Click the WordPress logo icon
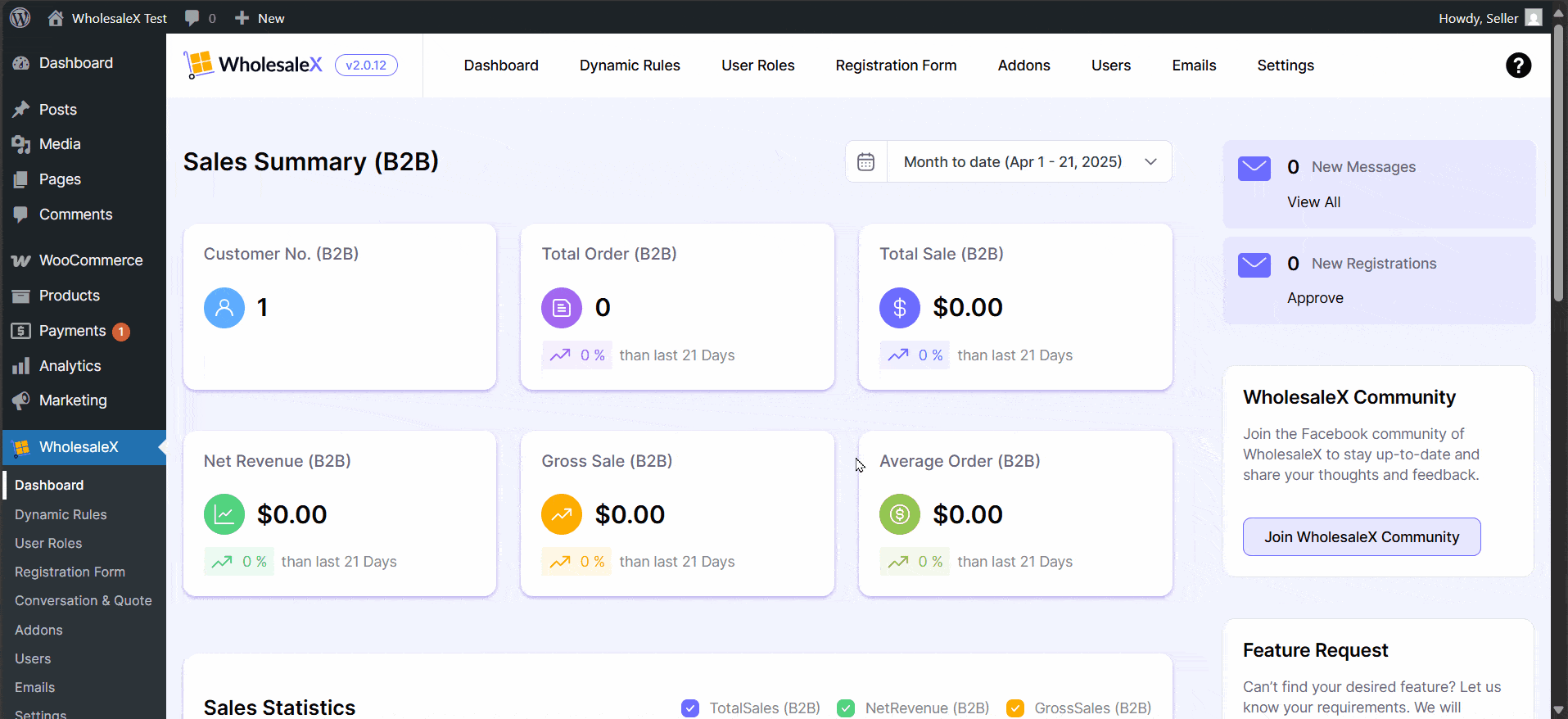The height and width of the screenshot is (719, 1568). (20, 17)
